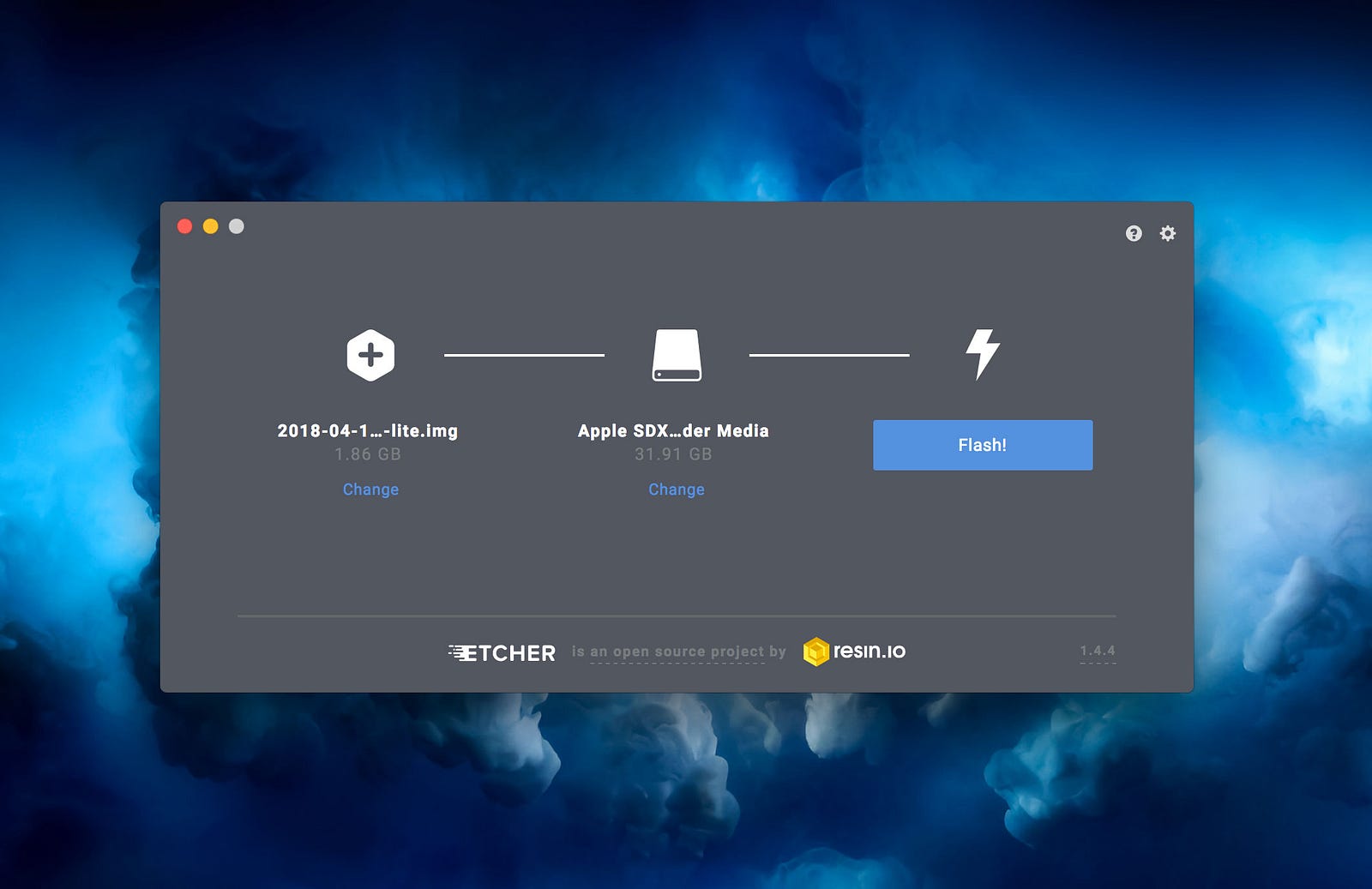Select the image filename 2018-04-1…-lite.img
The image size is (1372, 889).
[x=368, y=430]
